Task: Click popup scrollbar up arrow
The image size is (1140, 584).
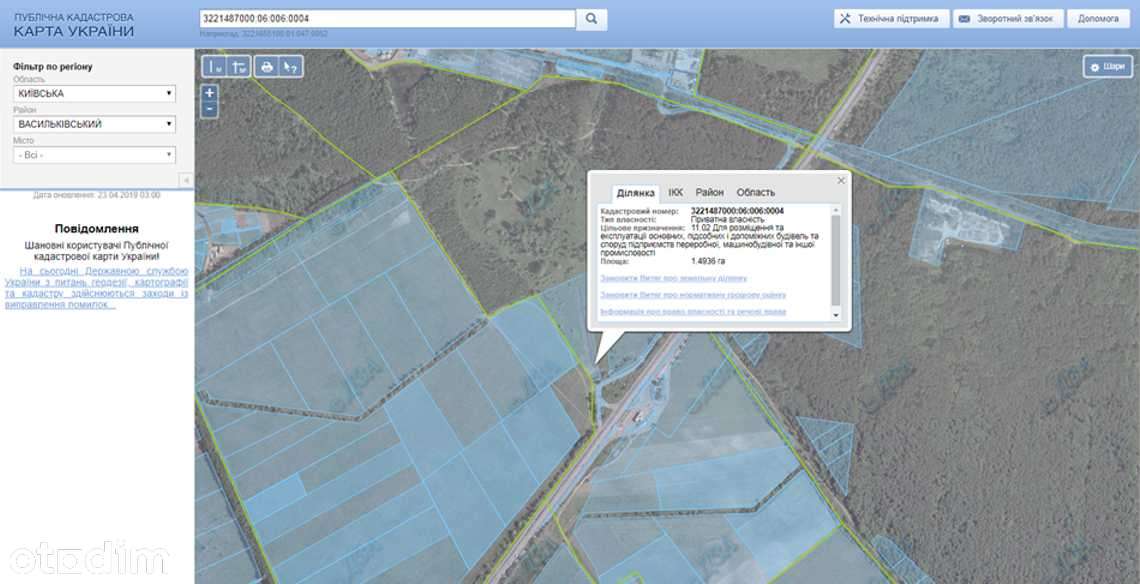Action: pos(835,209)
